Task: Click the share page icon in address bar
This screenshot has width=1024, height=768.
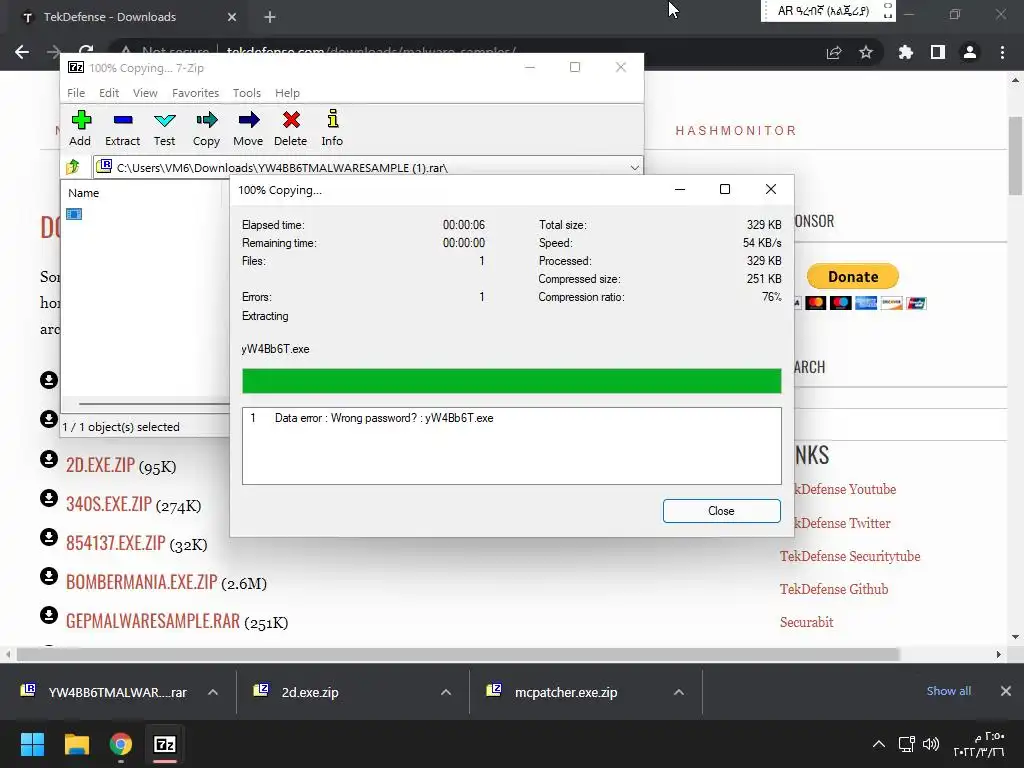Action: click(x=834, y=52)
